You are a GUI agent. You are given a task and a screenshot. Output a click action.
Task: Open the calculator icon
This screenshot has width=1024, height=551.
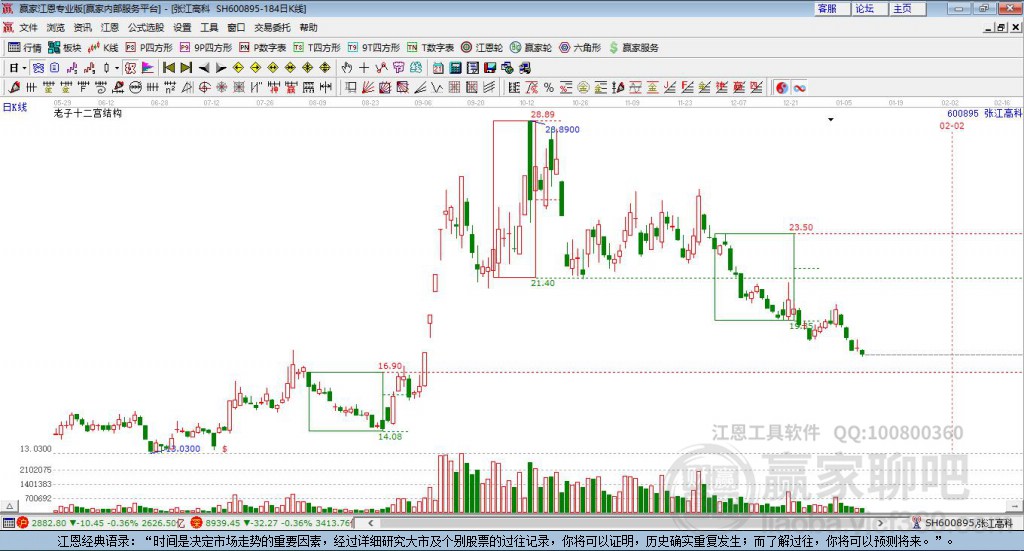coord(455,68)
